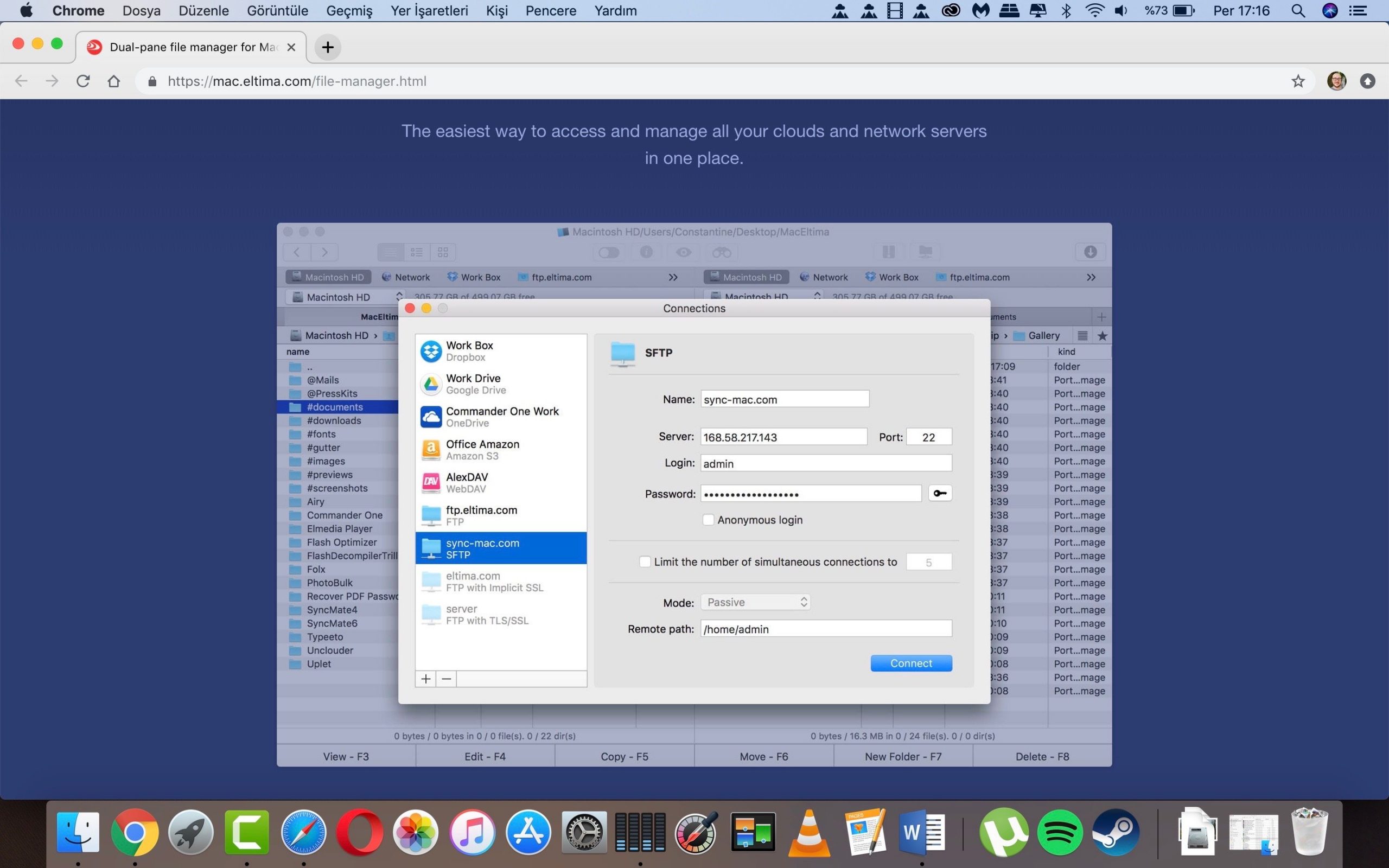The width and height of the screenshot is (1389, 868).
Task: Bookmark page with the star icon
Action: click(x=1298, y=81)
